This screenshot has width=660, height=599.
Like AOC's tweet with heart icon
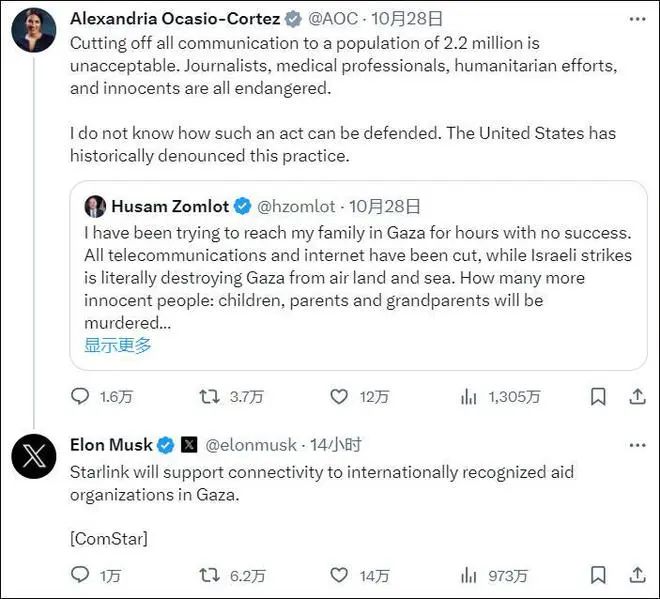coord(339,397)
